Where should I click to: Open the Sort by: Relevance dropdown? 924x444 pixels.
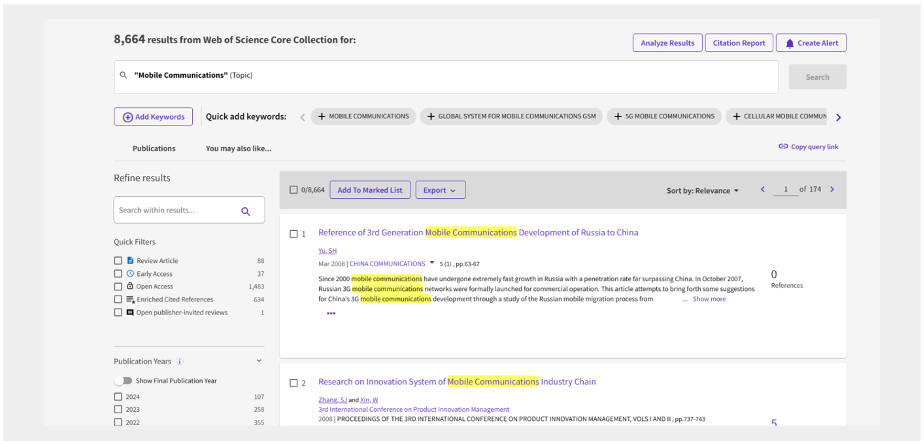(x=702, y=190)
